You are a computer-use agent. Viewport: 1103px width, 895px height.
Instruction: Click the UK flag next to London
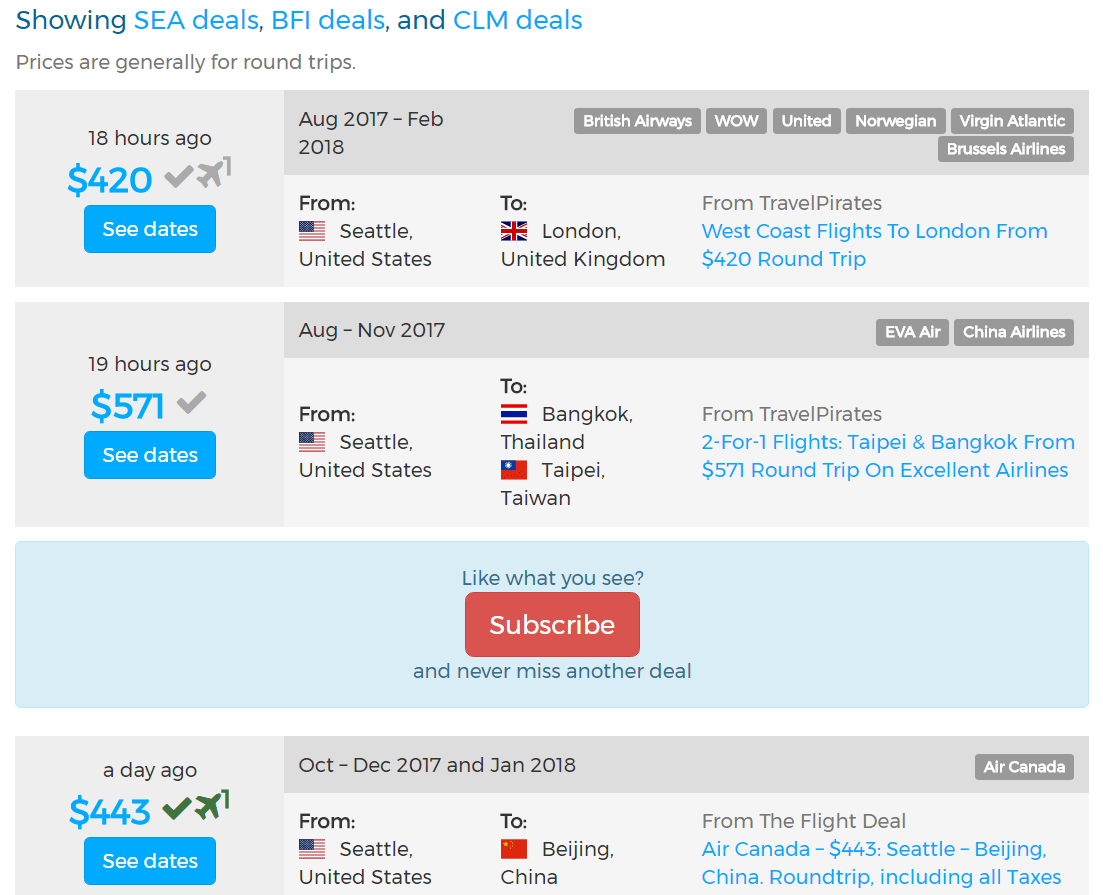coord(514,230)
